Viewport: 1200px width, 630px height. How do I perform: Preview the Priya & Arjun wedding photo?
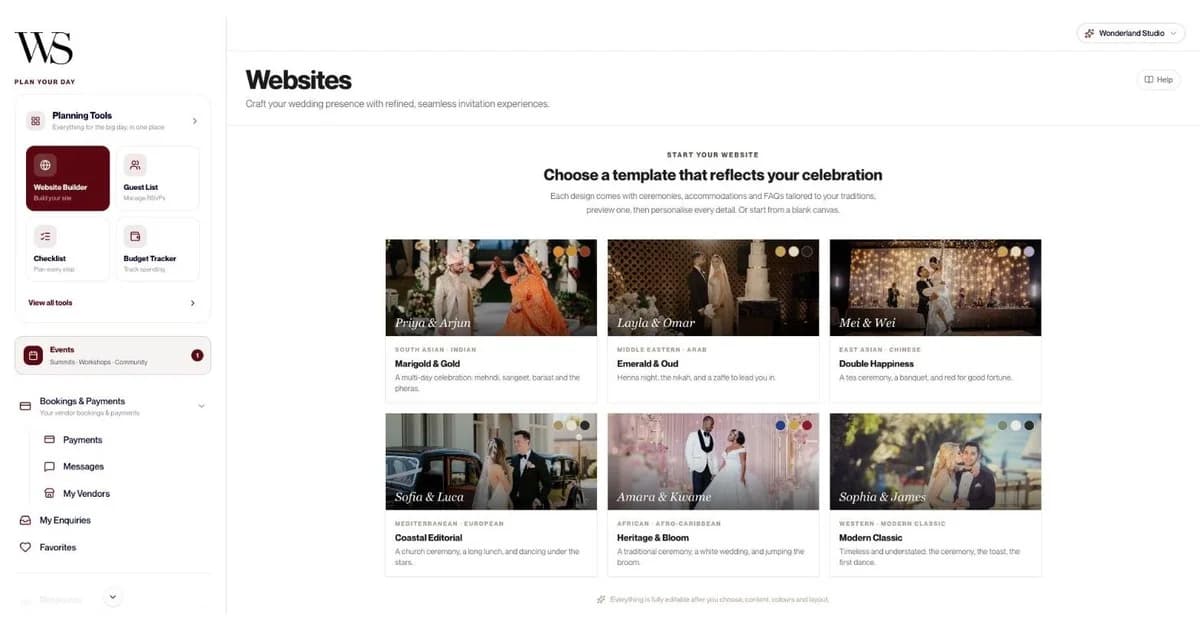(491, 288)
